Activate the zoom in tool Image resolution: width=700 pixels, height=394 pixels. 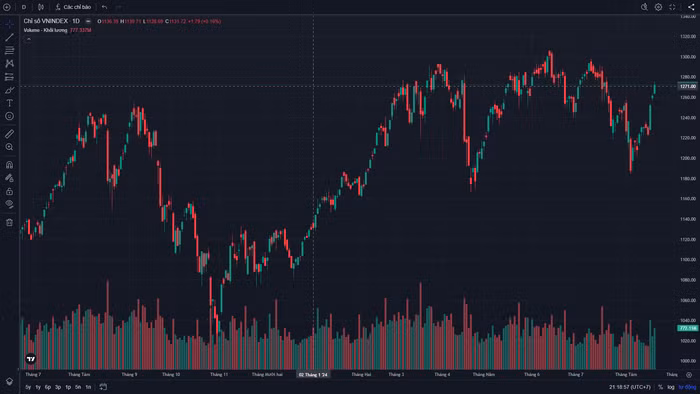coord(9,147)
